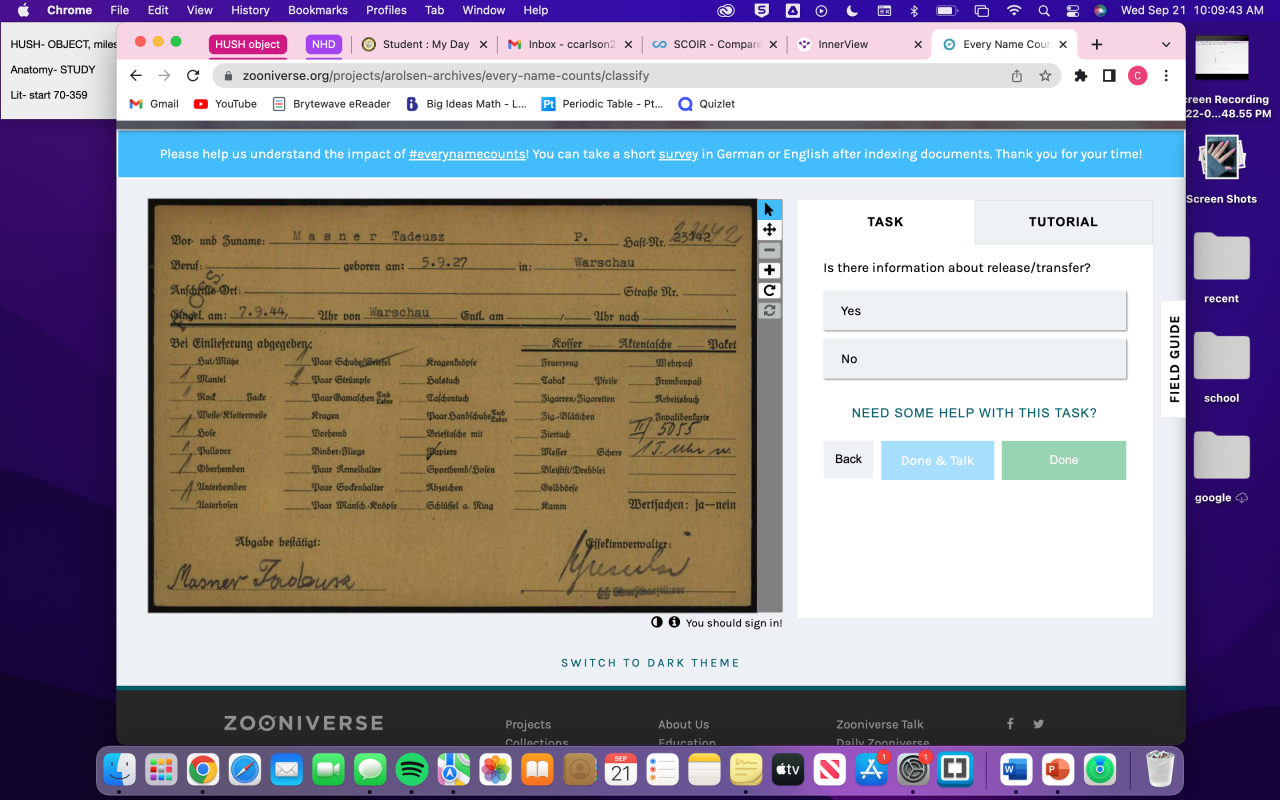
Task: Bookmark this page with star icon
Action: click(1045, 75)
